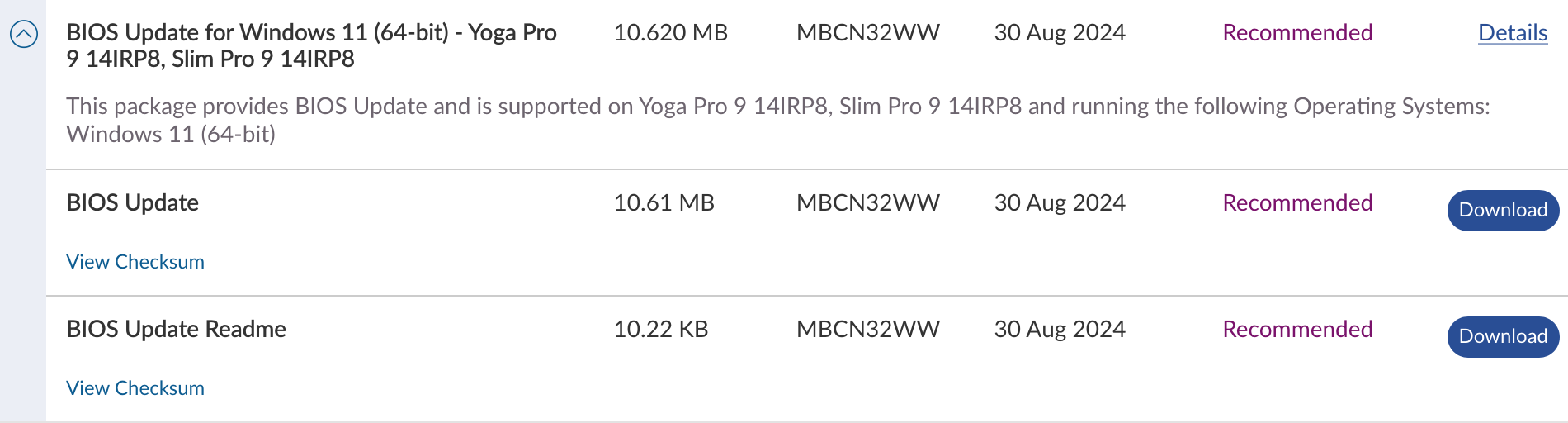The width and height of the screenshot is (1568, 423).
Task: Open the Details link for the package
Action: [1512, 33]
